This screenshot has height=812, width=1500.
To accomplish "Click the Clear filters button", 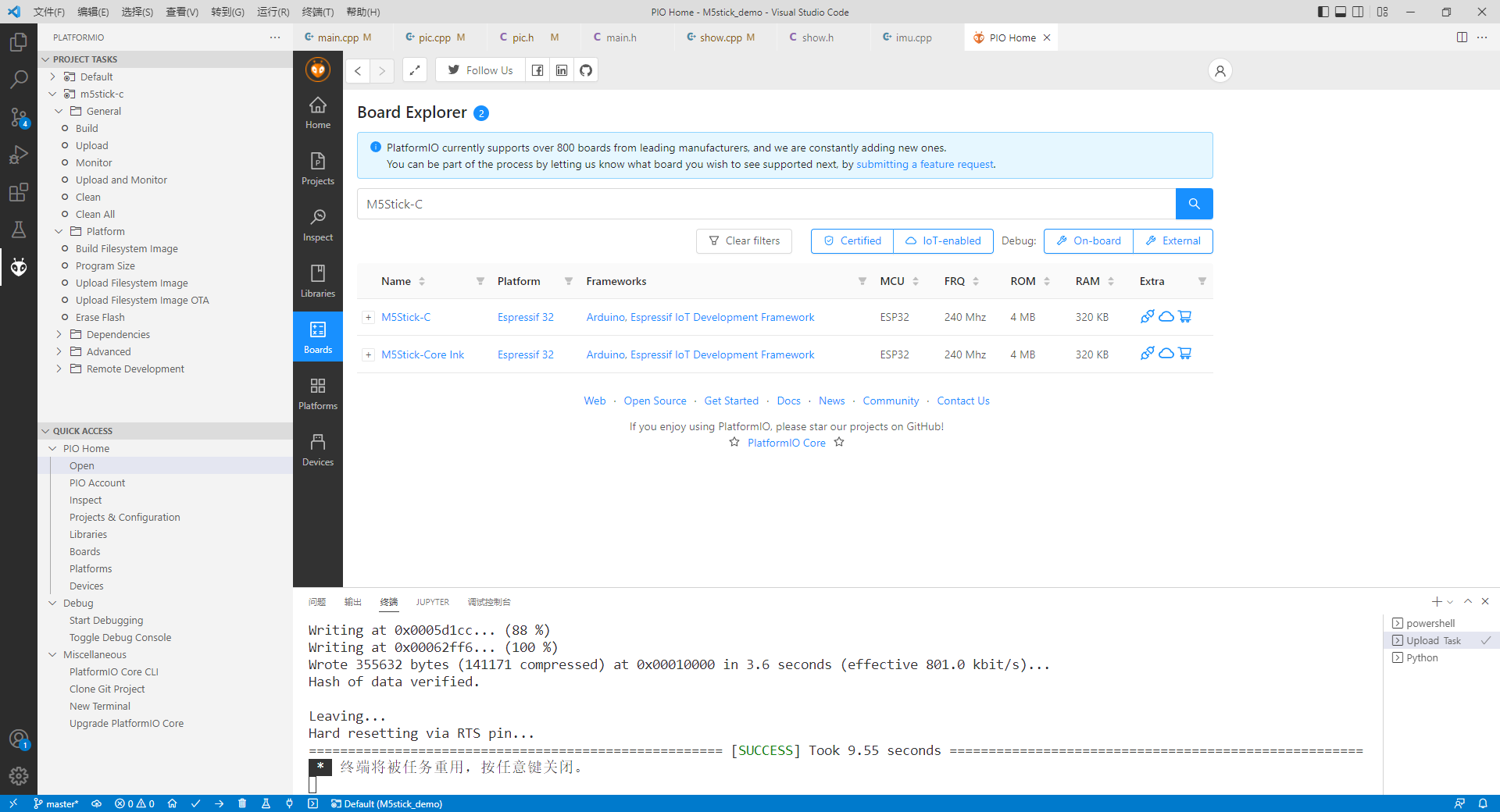I will (x=744, y=241).
